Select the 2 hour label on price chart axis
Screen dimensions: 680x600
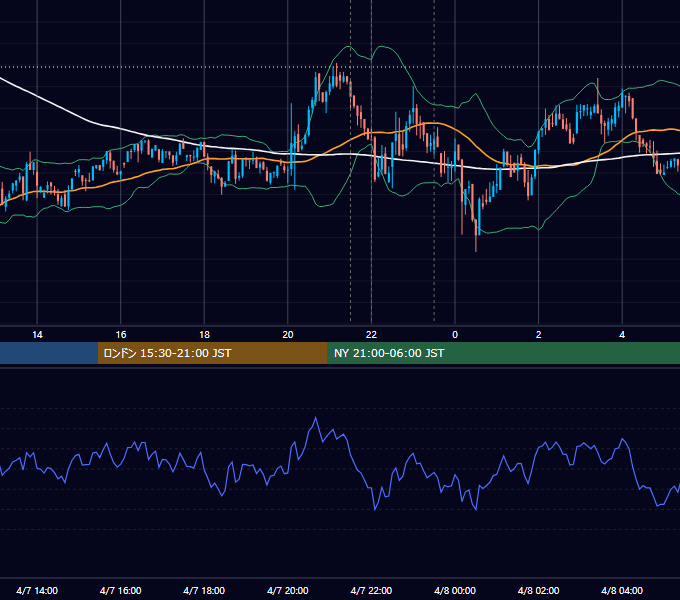coord(539,335)
